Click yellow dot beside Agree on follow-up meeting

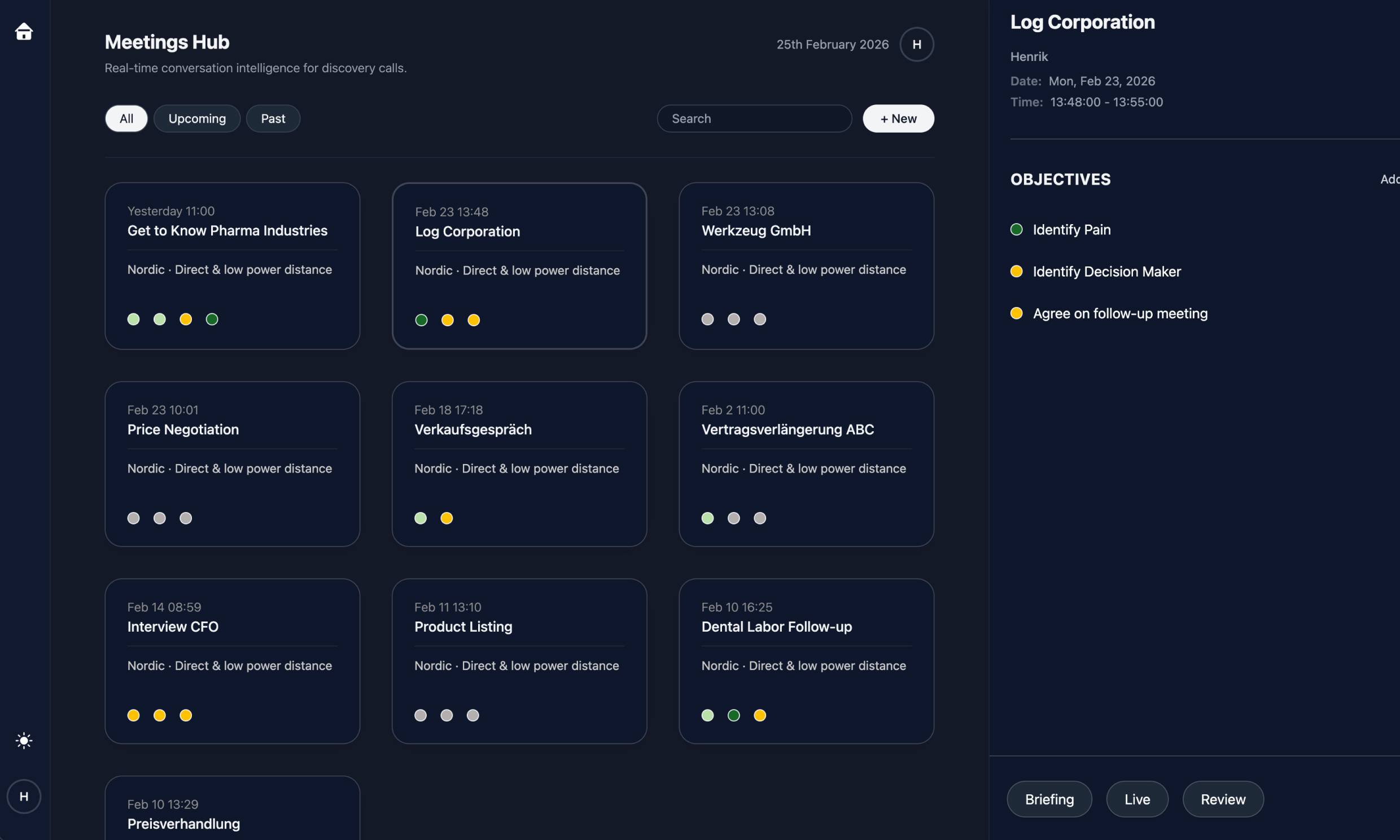[1016, 313]
